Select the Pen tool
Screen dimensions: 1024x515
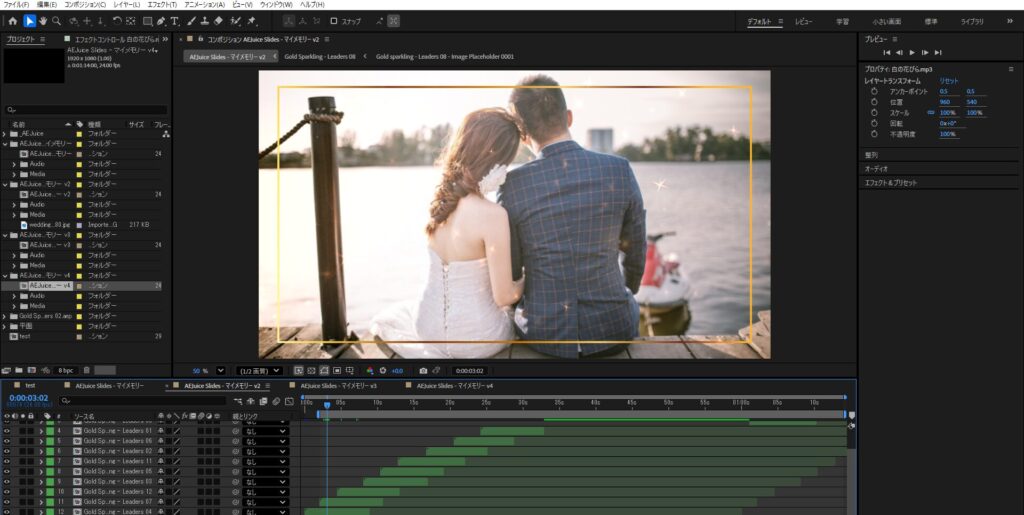161,21
